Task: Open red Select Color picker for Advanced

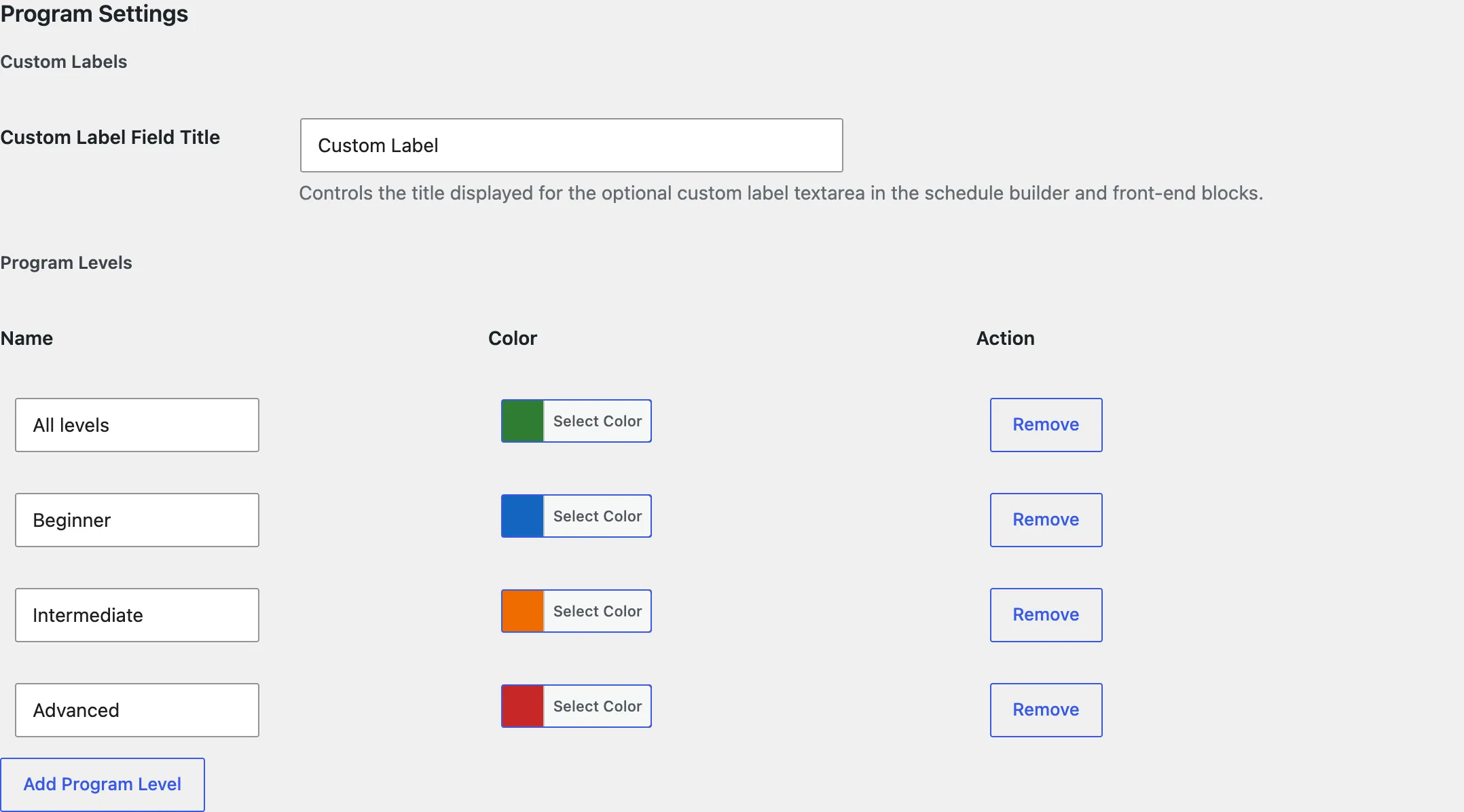Action: coord(577,706)
